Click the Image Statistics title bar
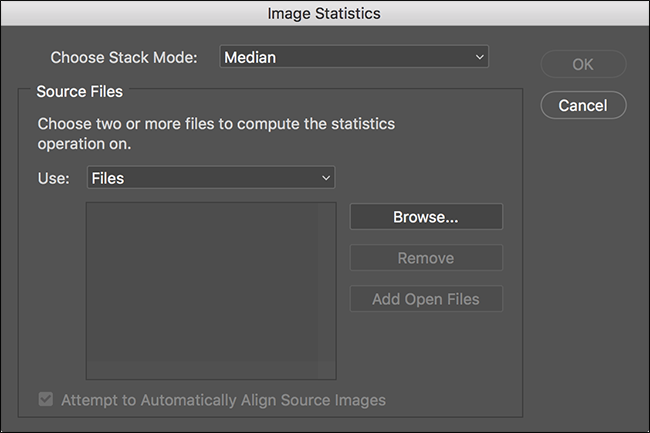The width and height of the screenshot is (650, 433). tap(324, 14)
